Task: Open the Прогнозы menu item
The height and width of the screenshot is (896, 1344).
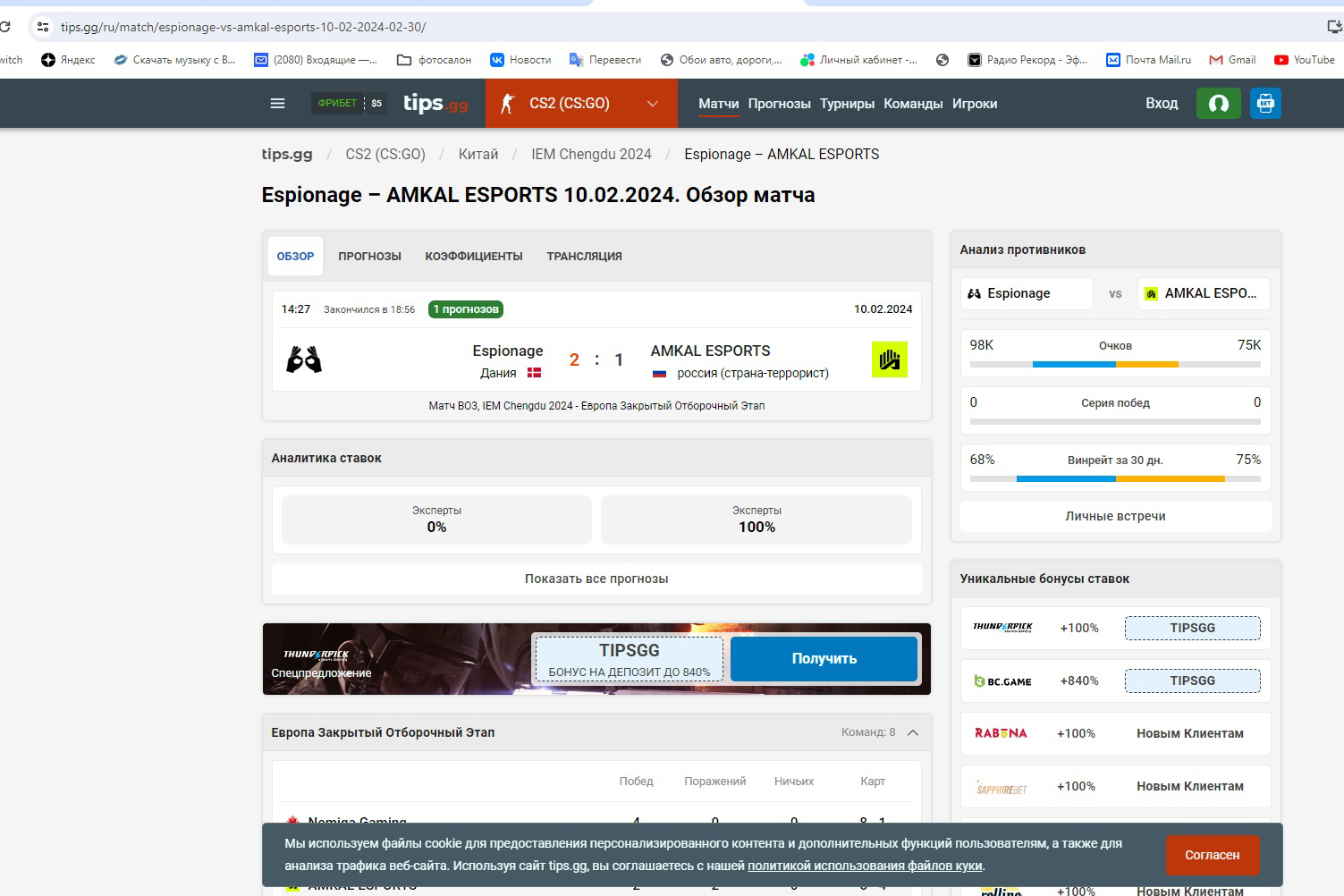Action: pos(780,104)
